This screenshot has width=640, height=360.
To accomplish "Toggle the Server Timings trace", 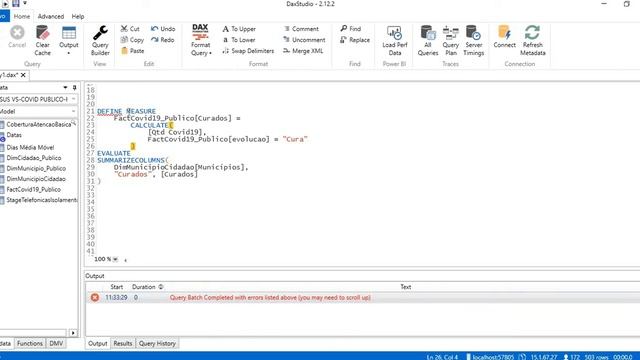I will pyautogui.click(x=473, y=40).
